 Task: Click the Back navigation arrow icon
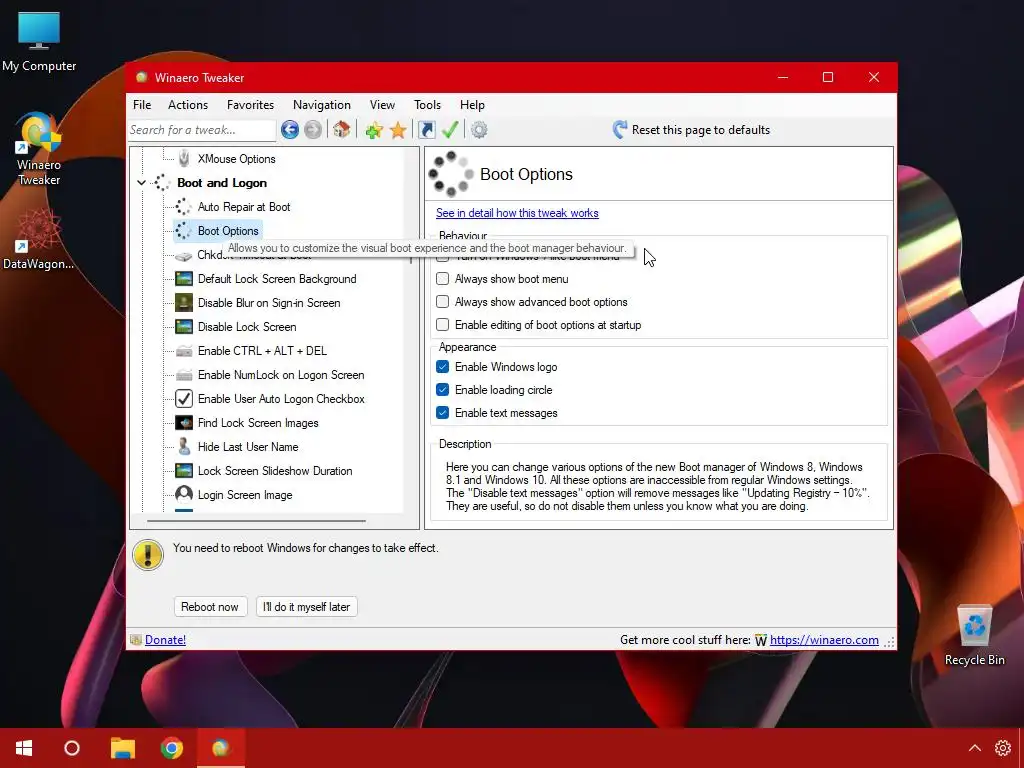point(290,130)
